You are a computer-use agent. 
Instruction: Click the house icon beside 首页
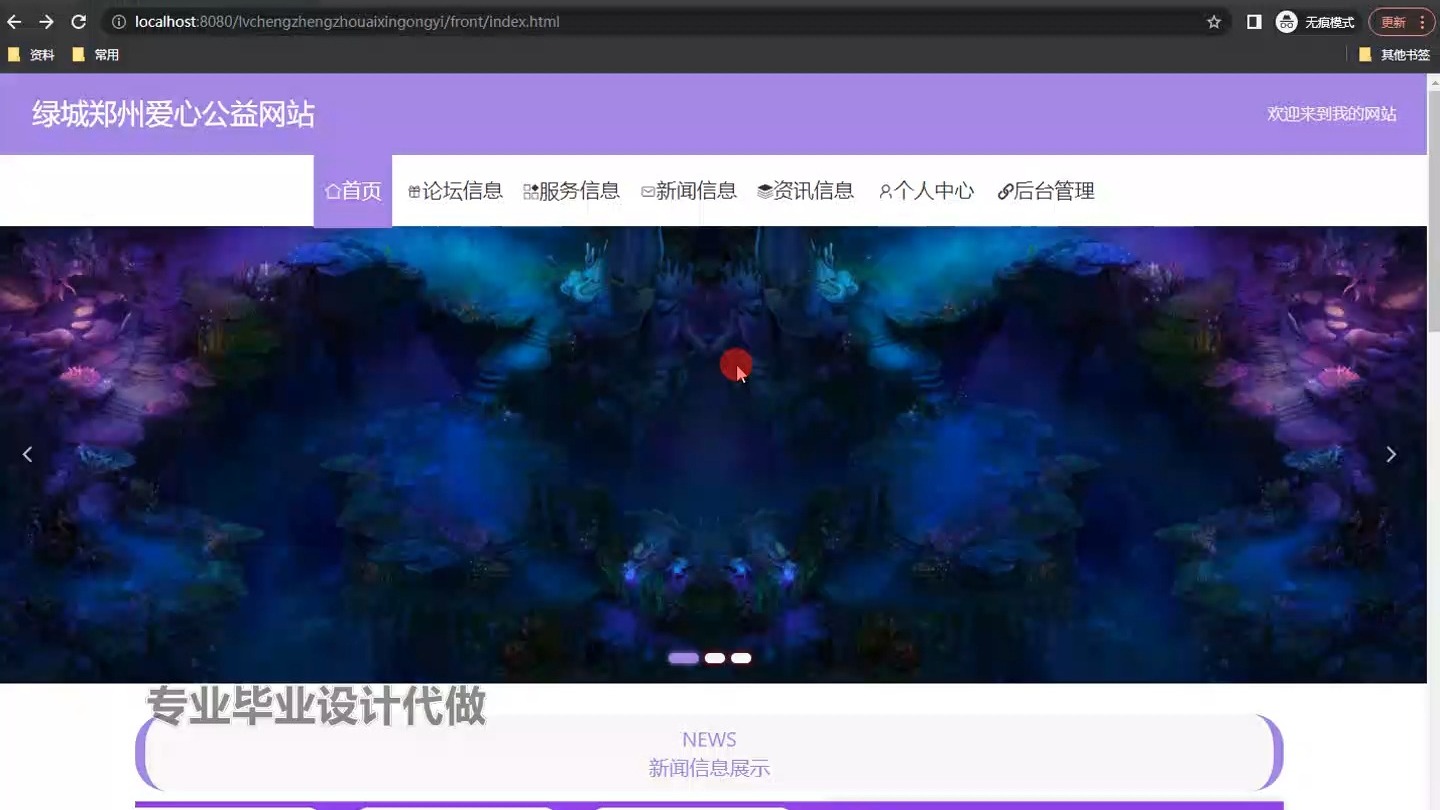(x=333, y=192)
